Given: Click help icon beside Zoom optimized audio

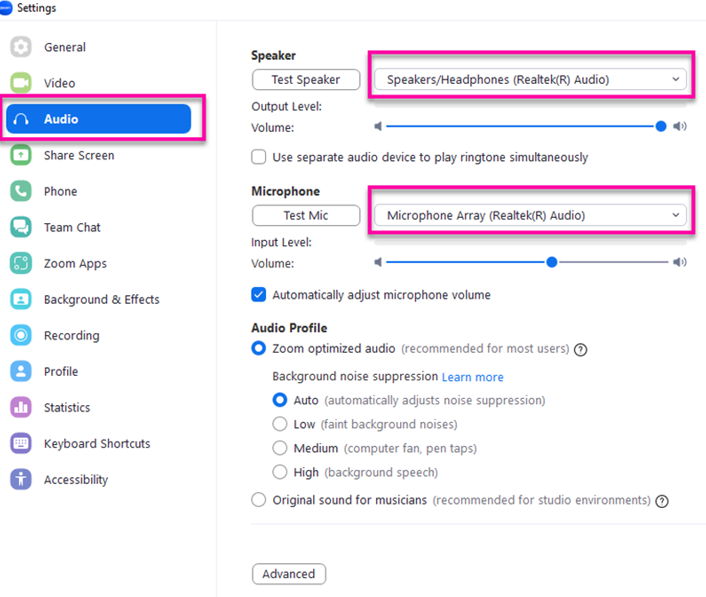Looking at the screenshot, I should click(x=580, y=349).
